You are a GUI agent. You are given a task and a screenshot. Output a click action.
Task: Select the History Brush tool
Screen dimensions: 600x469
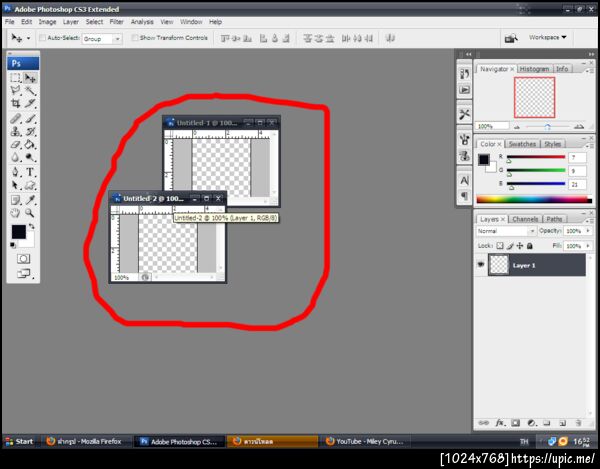[30, 132]
